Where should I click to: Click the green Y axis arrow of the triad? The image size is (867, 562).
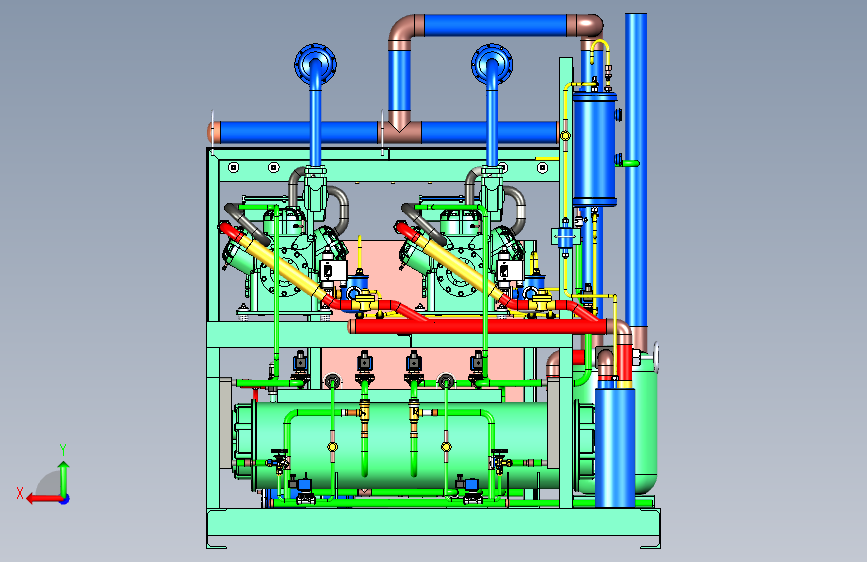[x=64, y=478]
